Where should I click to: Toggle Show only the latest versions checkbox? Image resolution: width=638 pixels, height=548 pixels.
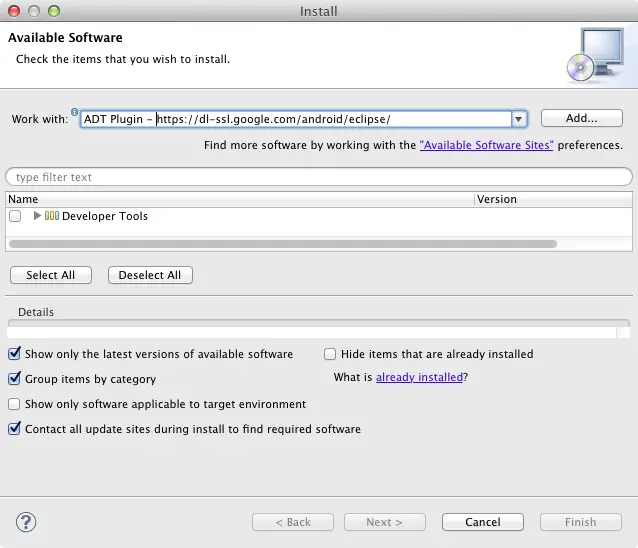click(x=14, y=354)
